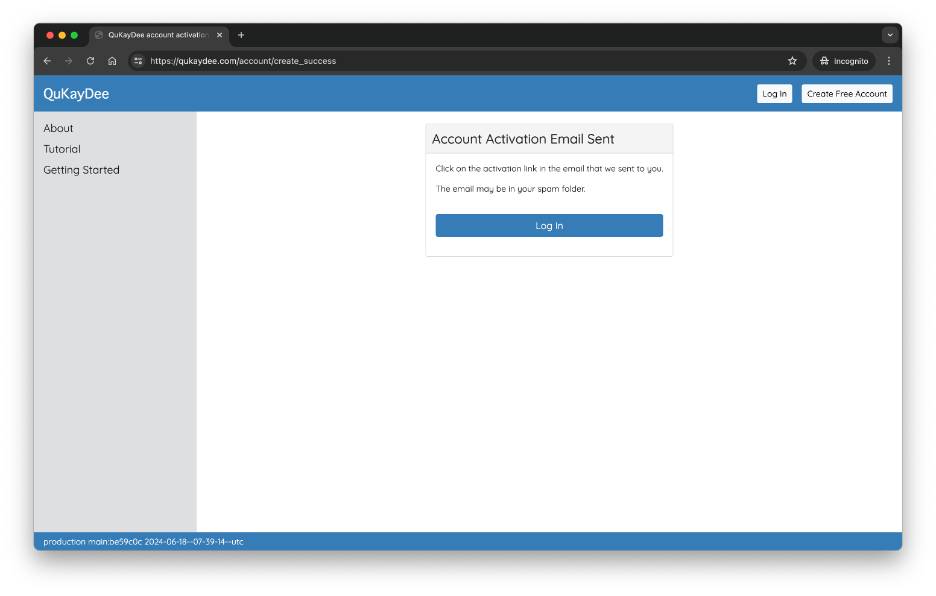Click the browser back arrow

click(x=47, y=61)
